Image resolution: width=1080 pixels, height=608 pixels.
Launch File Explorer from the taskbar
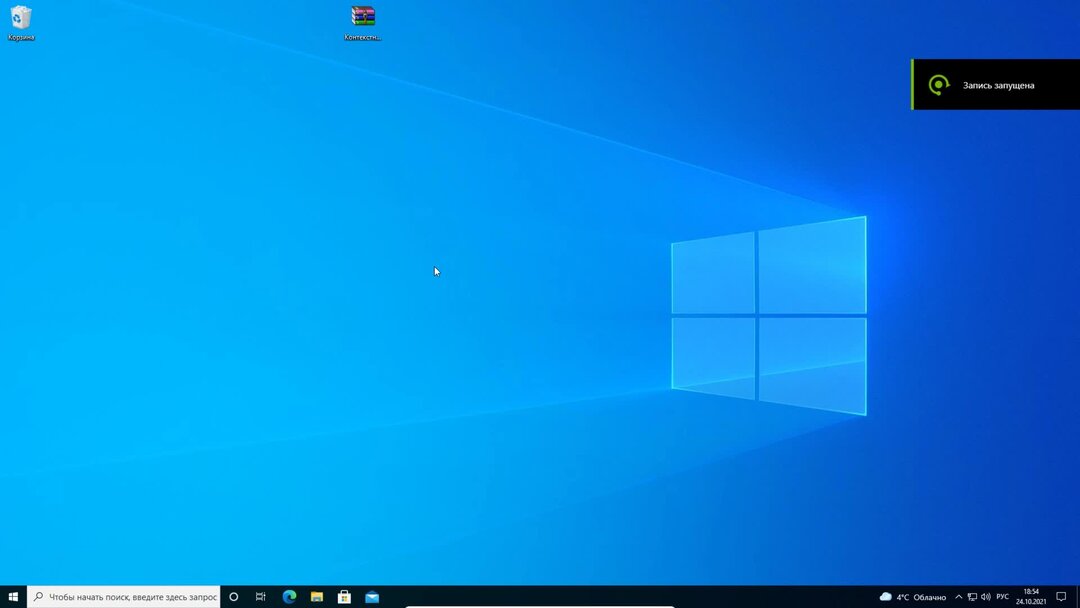[316, 597]
